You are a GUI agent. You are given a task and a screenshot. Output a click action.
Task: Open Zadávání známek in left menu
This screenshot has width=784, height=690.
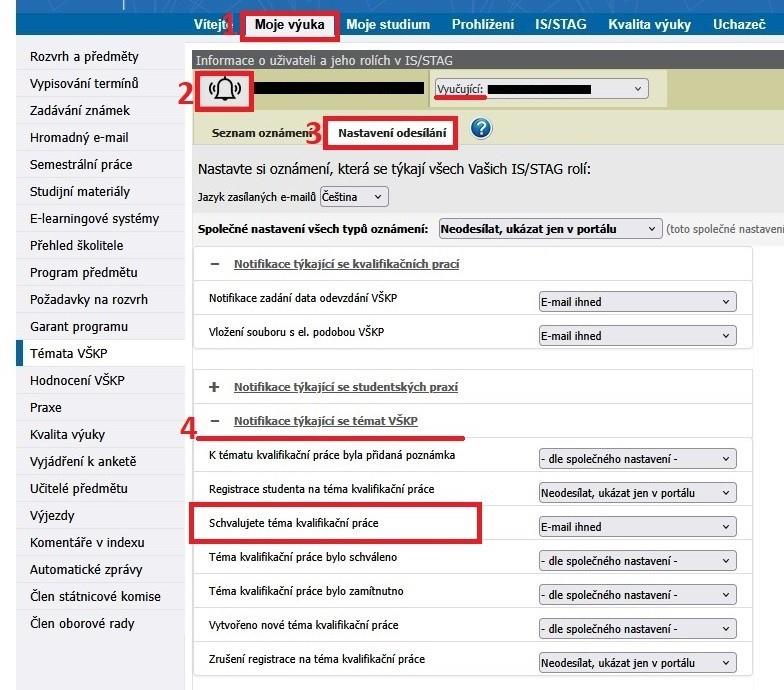click(80, 110)
